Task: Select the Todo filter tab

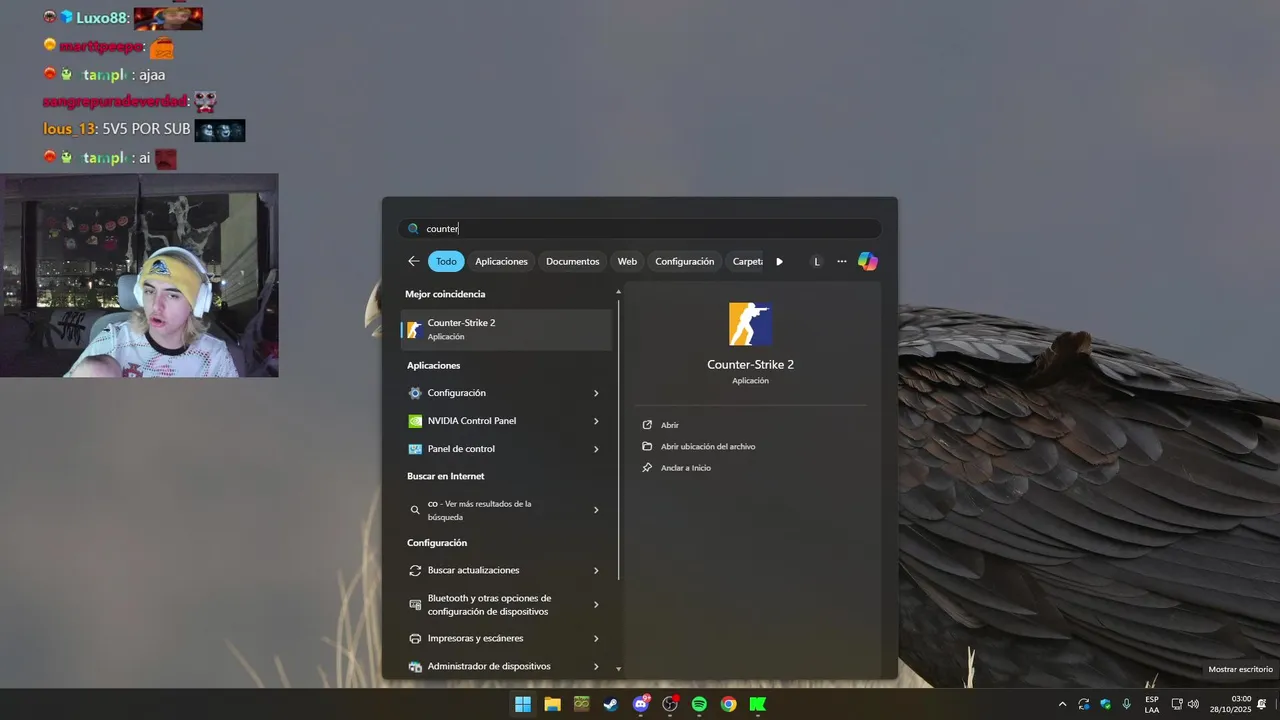Action: pyautogui.click(x=446, y=261)
